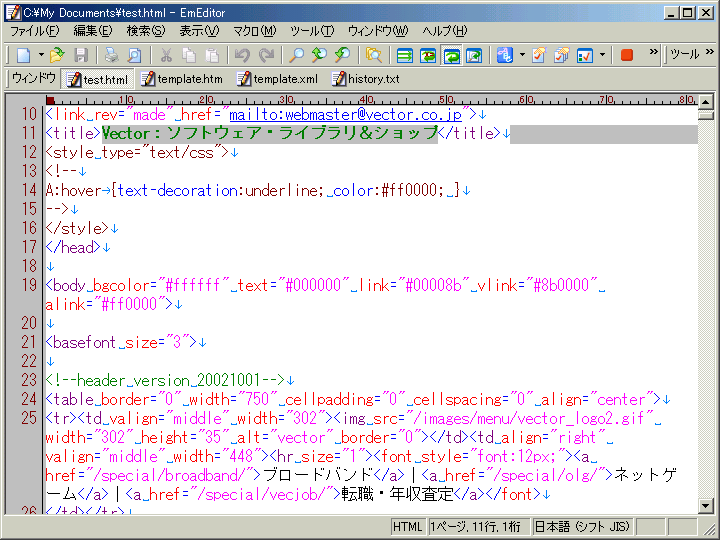Click the vertical scrollbar thumb
This screenshot has width=720, height=540.
pyautogui.click(x=705, y=115)
